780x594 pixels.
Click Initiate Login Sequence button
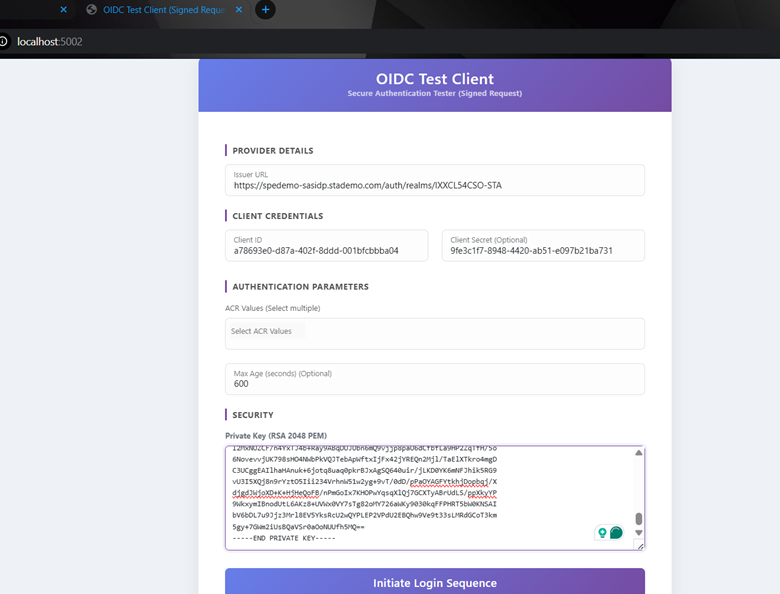tap(435, 582)
